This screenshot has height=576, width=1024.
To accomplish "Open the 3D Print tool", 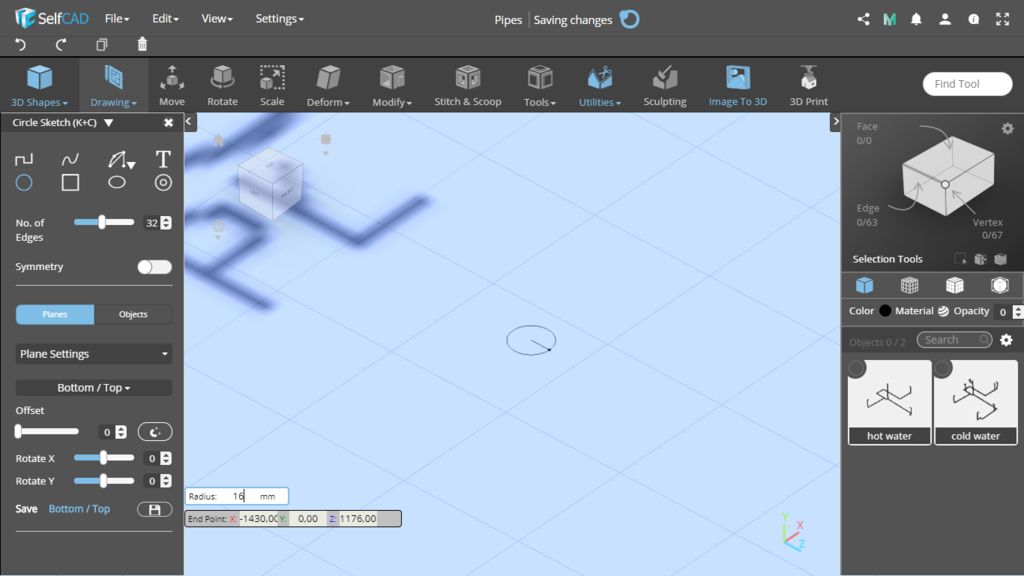I will 808,86.
